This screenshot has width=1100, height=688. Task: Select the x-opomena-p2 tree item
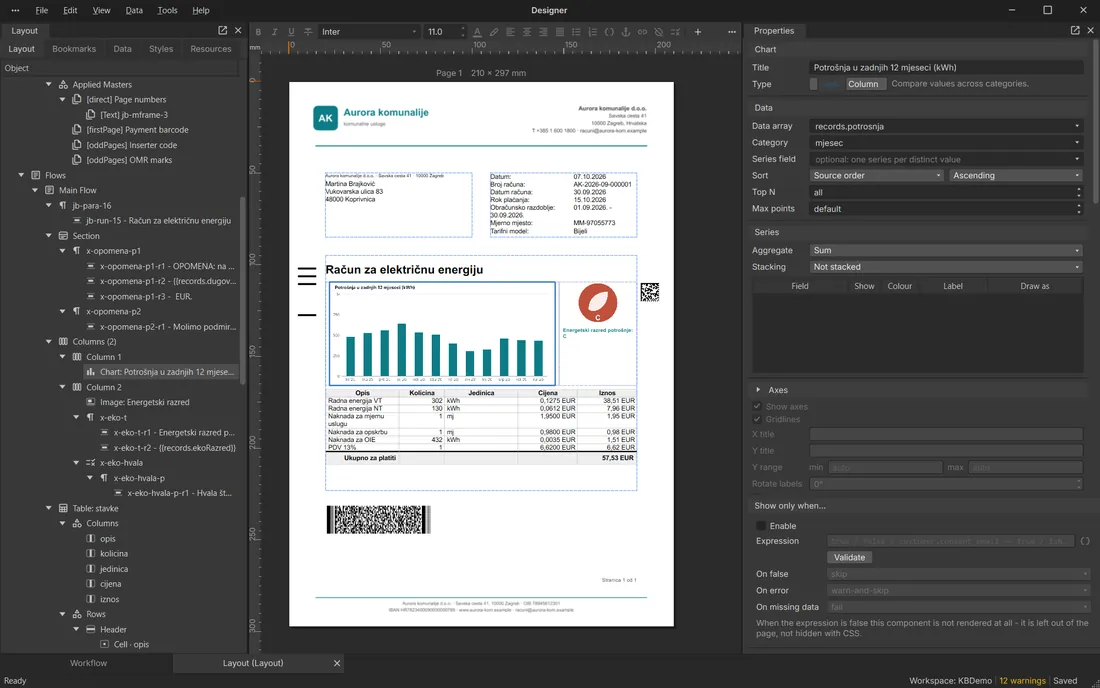pos(113,311)
